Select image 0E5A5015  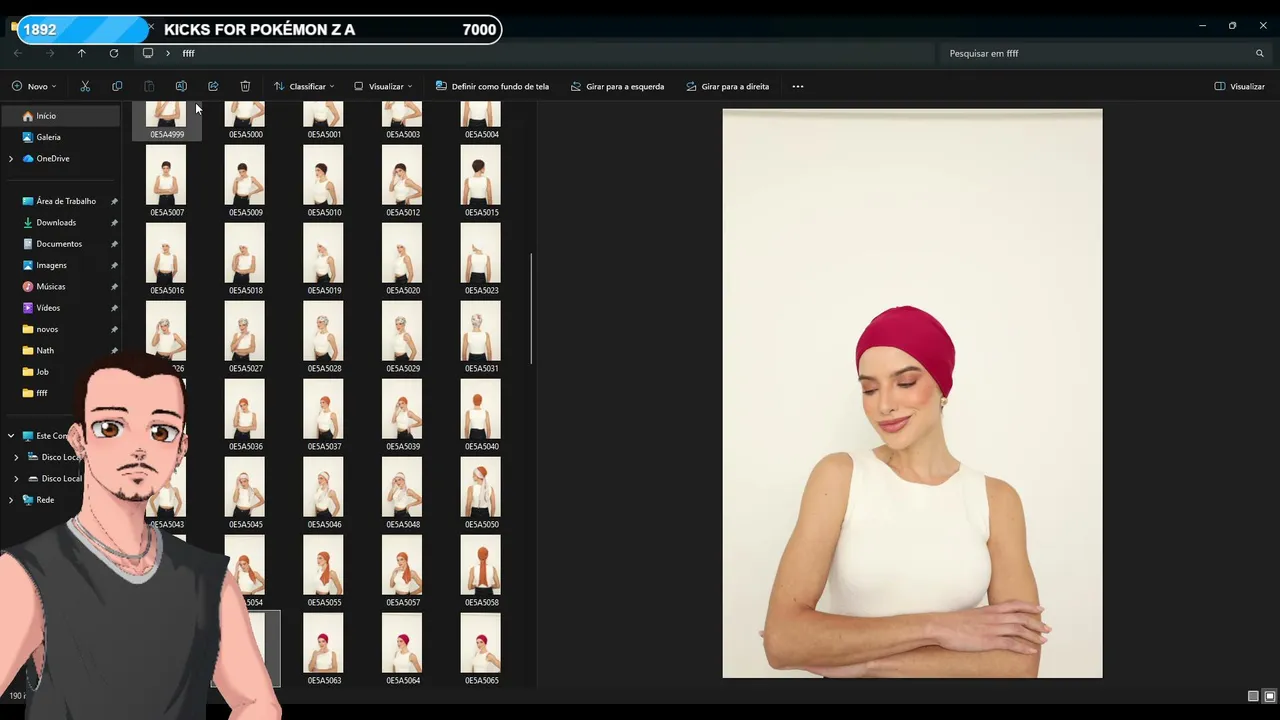(x=481, y=181)
